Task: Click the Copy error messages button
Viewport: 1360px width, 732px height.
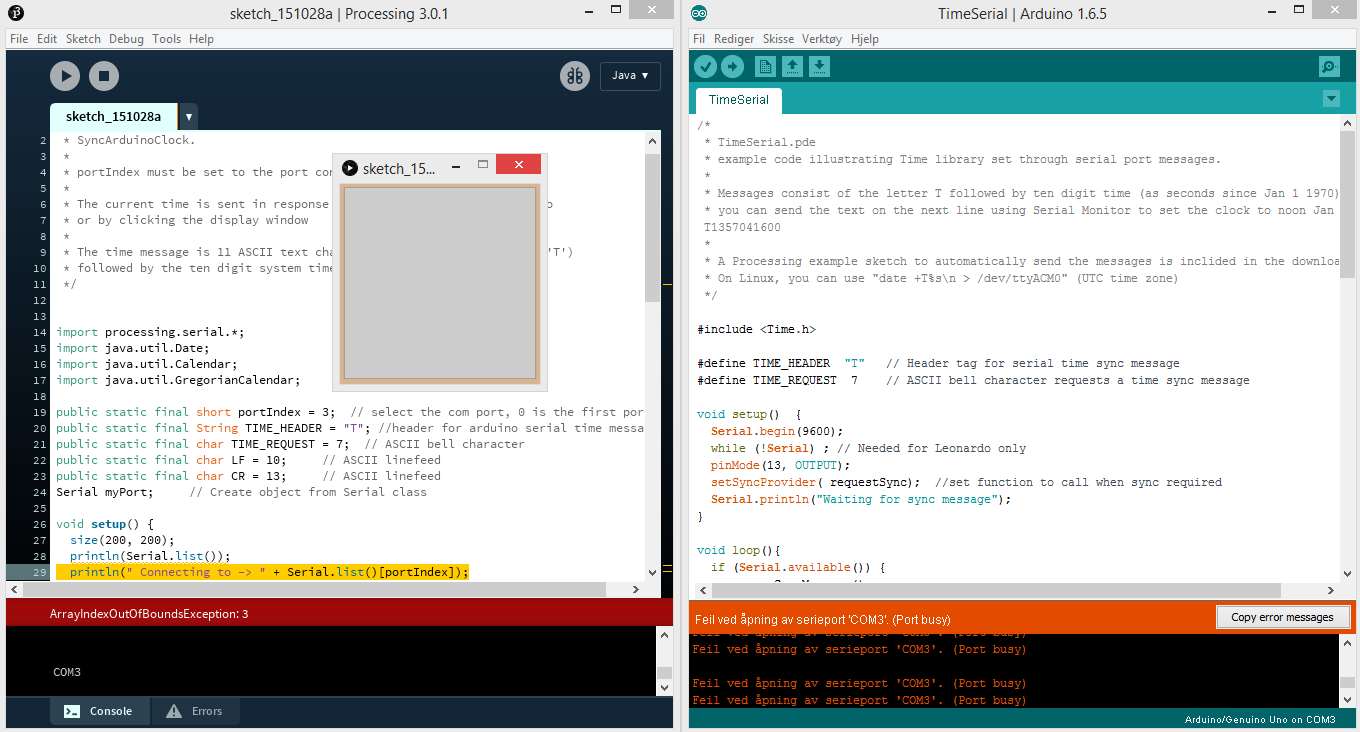Action: [x=1282, y=617]
